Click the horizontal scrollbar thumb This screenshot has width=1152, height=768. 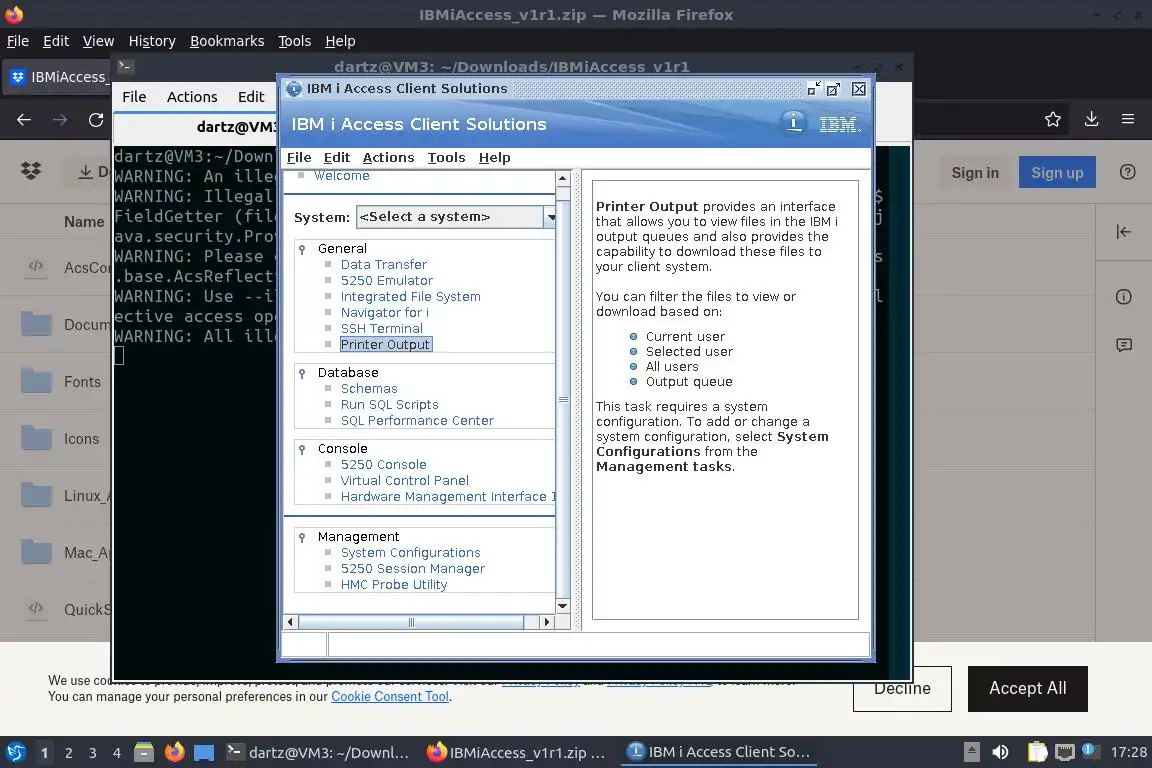411,622
